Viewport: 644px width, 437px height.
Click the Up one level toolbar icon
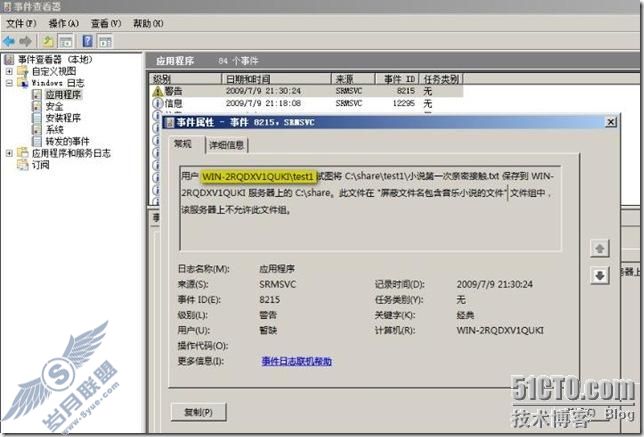(x=48, y=41)
